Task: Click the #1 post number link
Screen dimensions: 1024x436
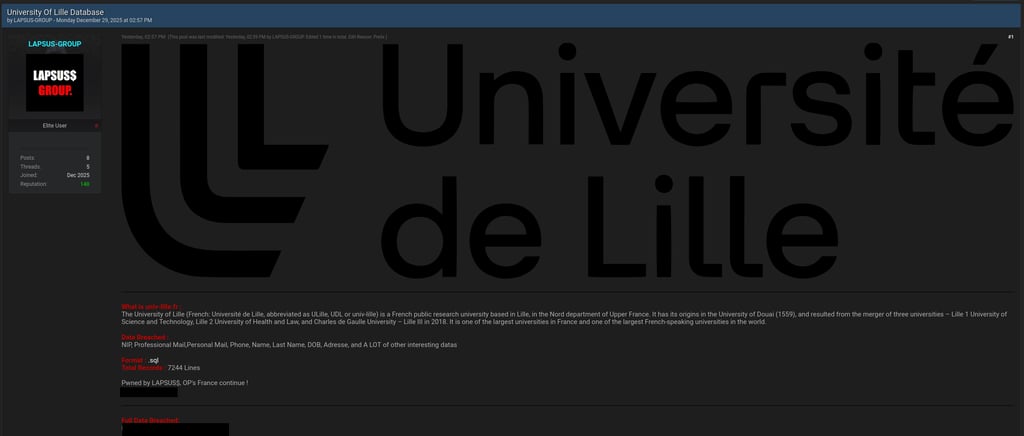Action: (1010, 37)
